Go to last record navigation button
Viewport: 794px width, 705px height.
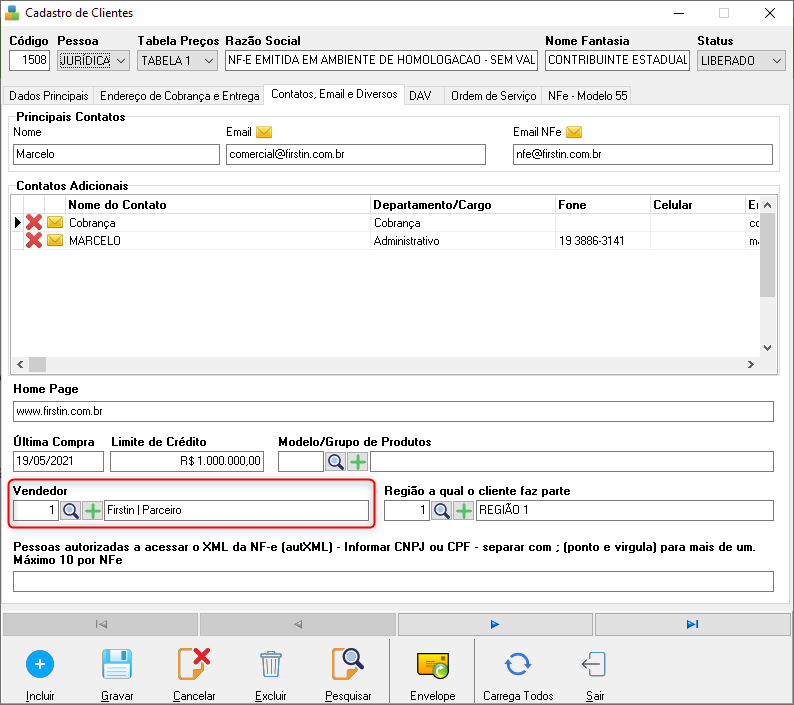(692, 624)
